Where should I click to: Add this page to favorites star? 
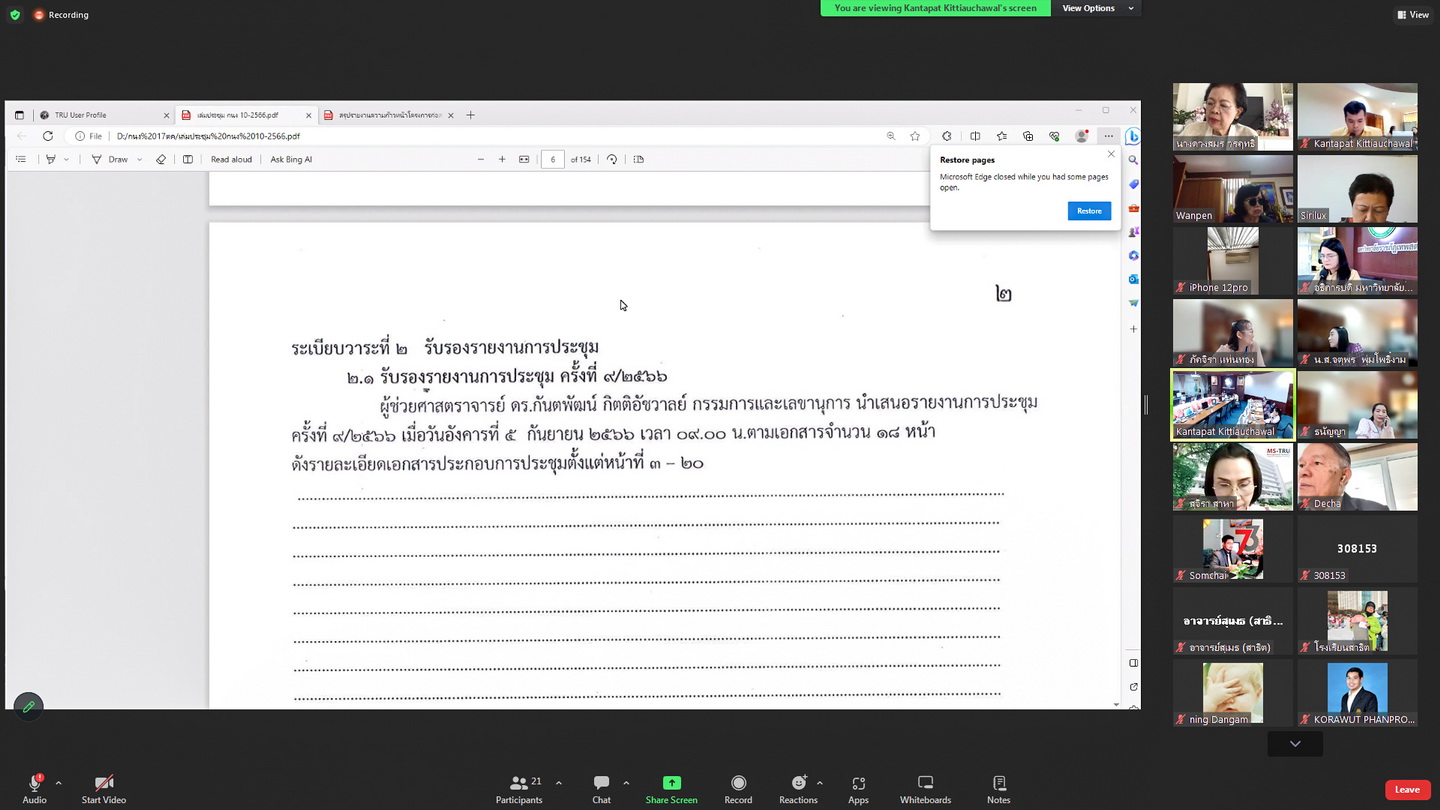[x=915, y=136]
